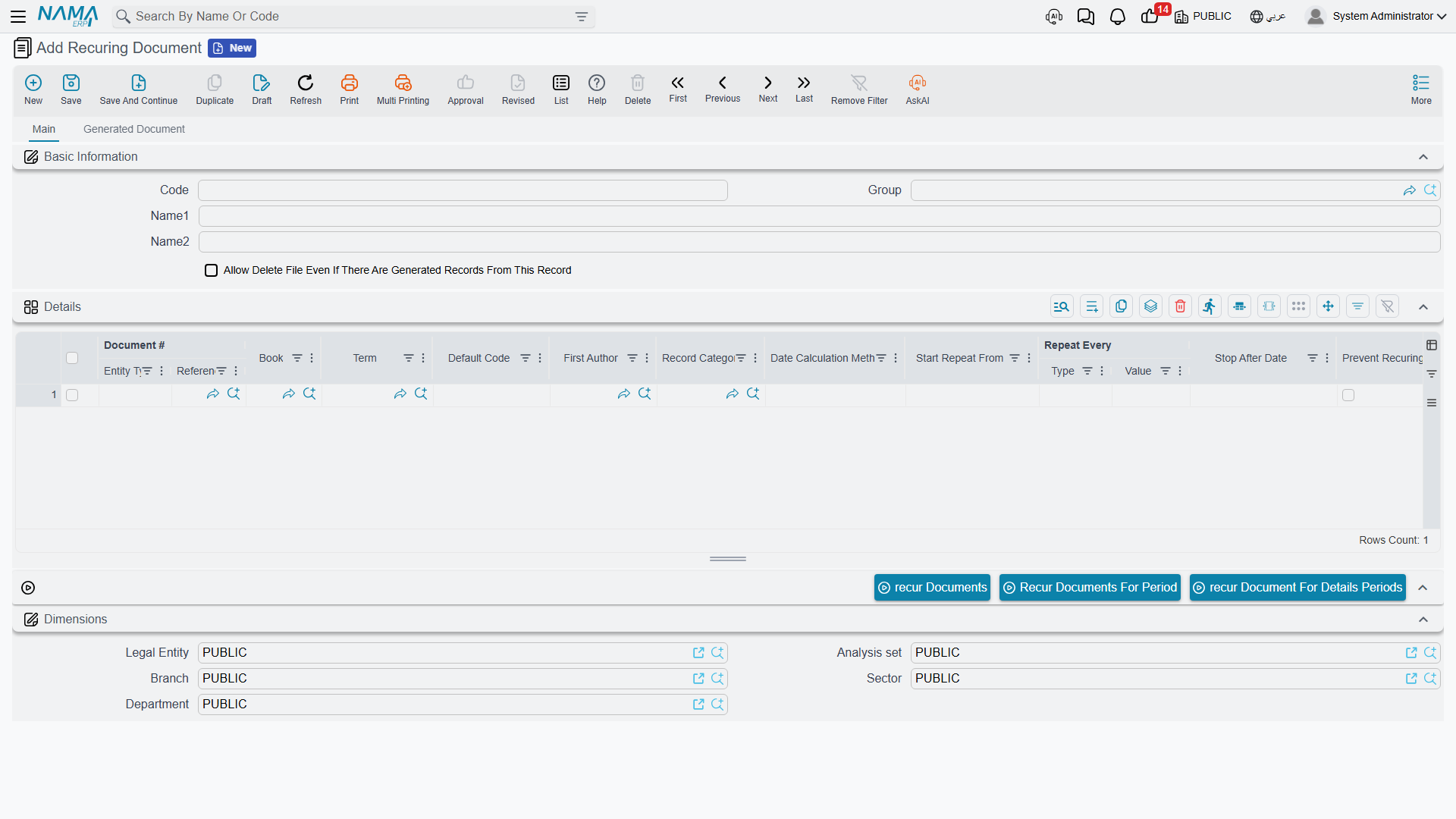Click the New status badge
The width and height of the screenshot is (1456, 819).
(232, 48)
